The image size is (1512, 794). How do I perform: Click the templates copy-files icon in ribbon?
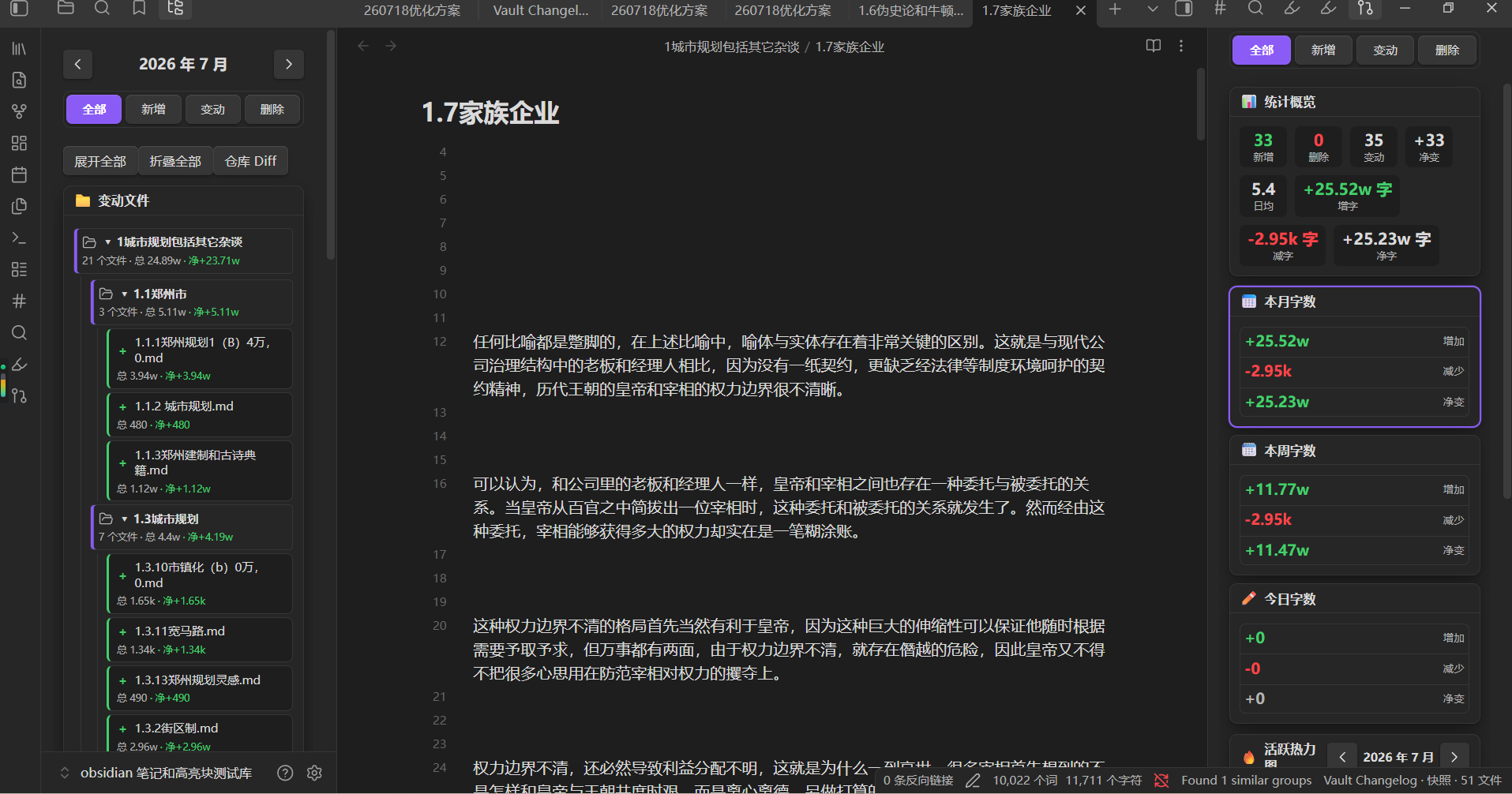tap(19, 206)
